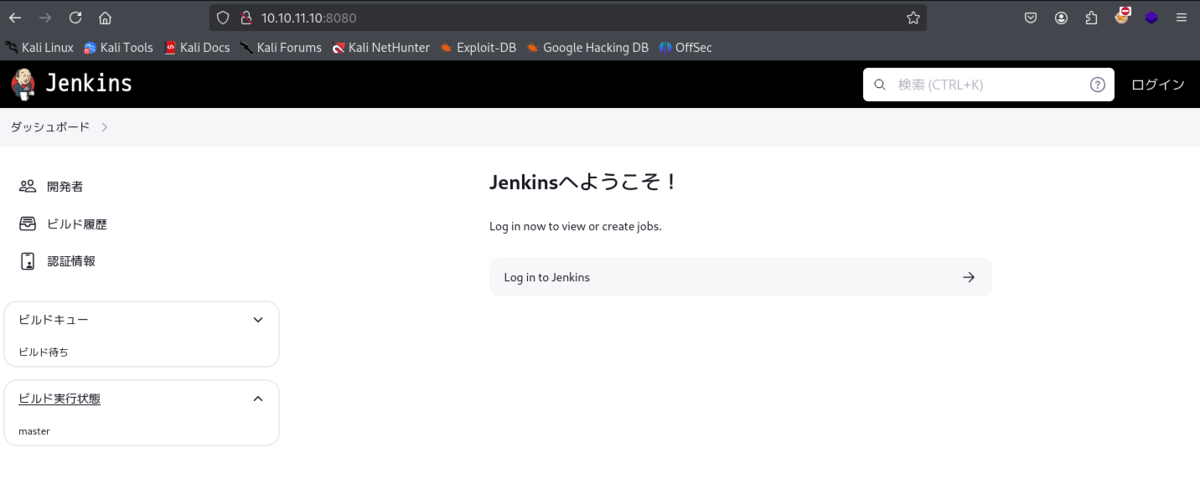Click the ビルド履歴 inbox icon
1200x489 pixels.
pos(28,224)
